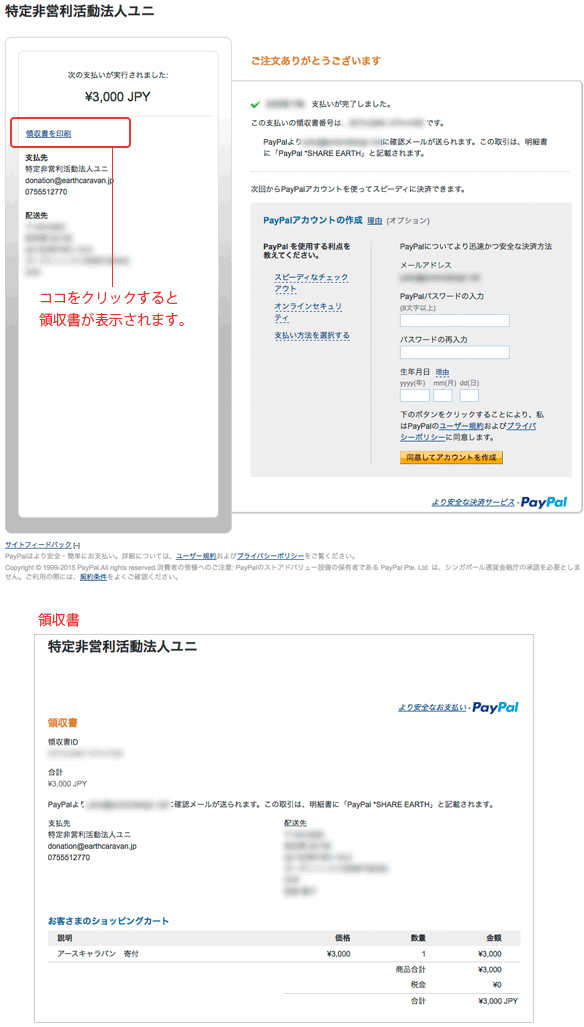The width and height of the screenshot is (584, 1027).
Task: Click the PayPal logo on the receipt
Action: click(495, 707)
